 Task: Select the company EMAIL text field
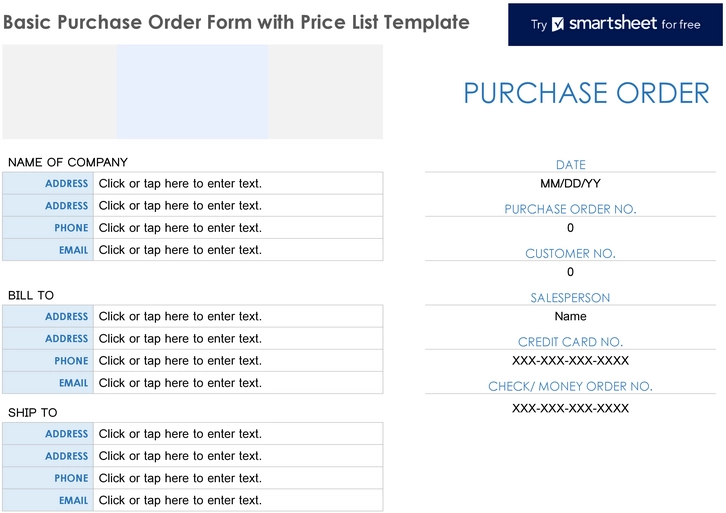click(237, 250)
